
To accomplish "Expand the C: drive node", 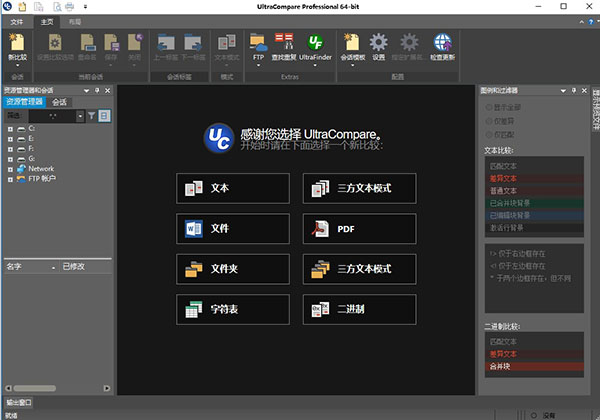I will click(x=10, y=129).
